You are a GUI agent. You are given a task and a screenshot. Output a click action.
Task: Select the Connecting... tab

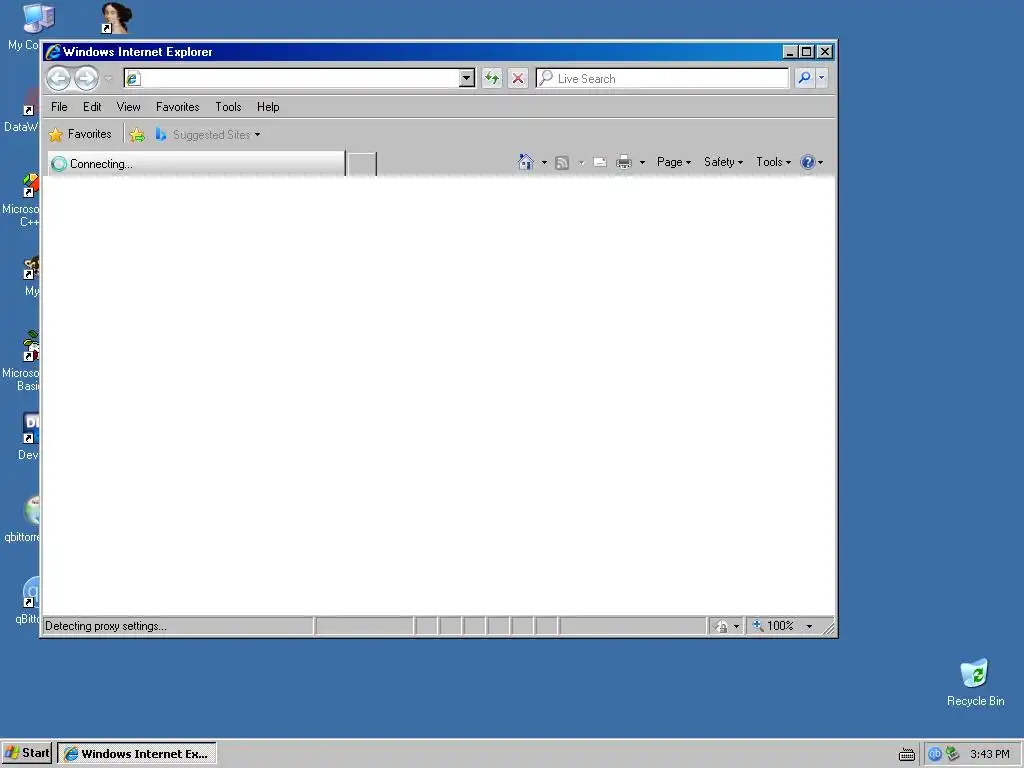[x=196, y=164]
